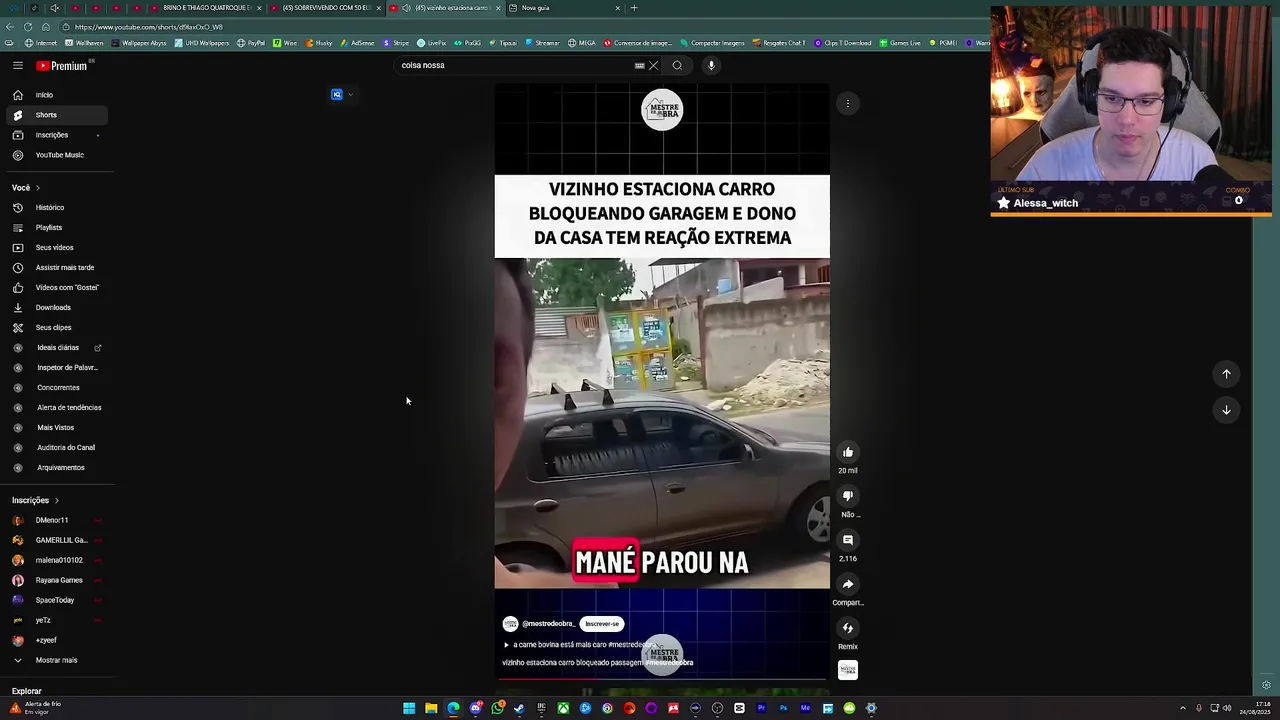Image resolution: width=1280 pixels, height=720 pixels.
Task: Open the on-screen keyboard icon in search
Action: pyautogui.click(x=639, y=66)
